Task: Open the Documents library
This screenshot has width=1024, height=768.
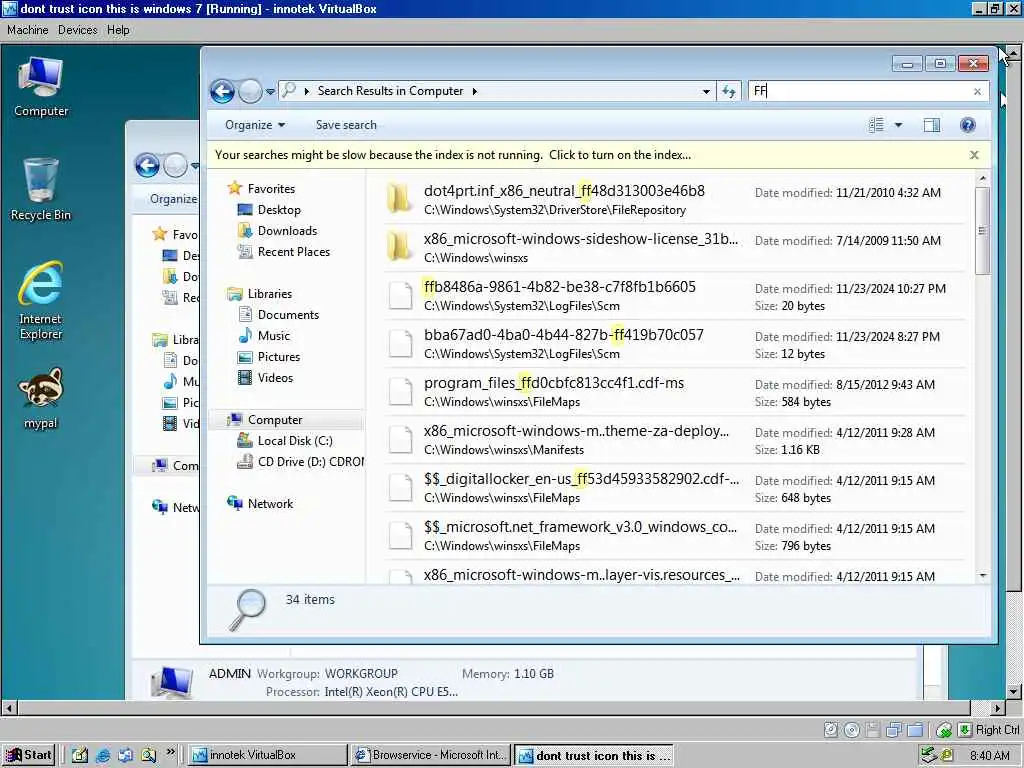Action: point(288,315)
